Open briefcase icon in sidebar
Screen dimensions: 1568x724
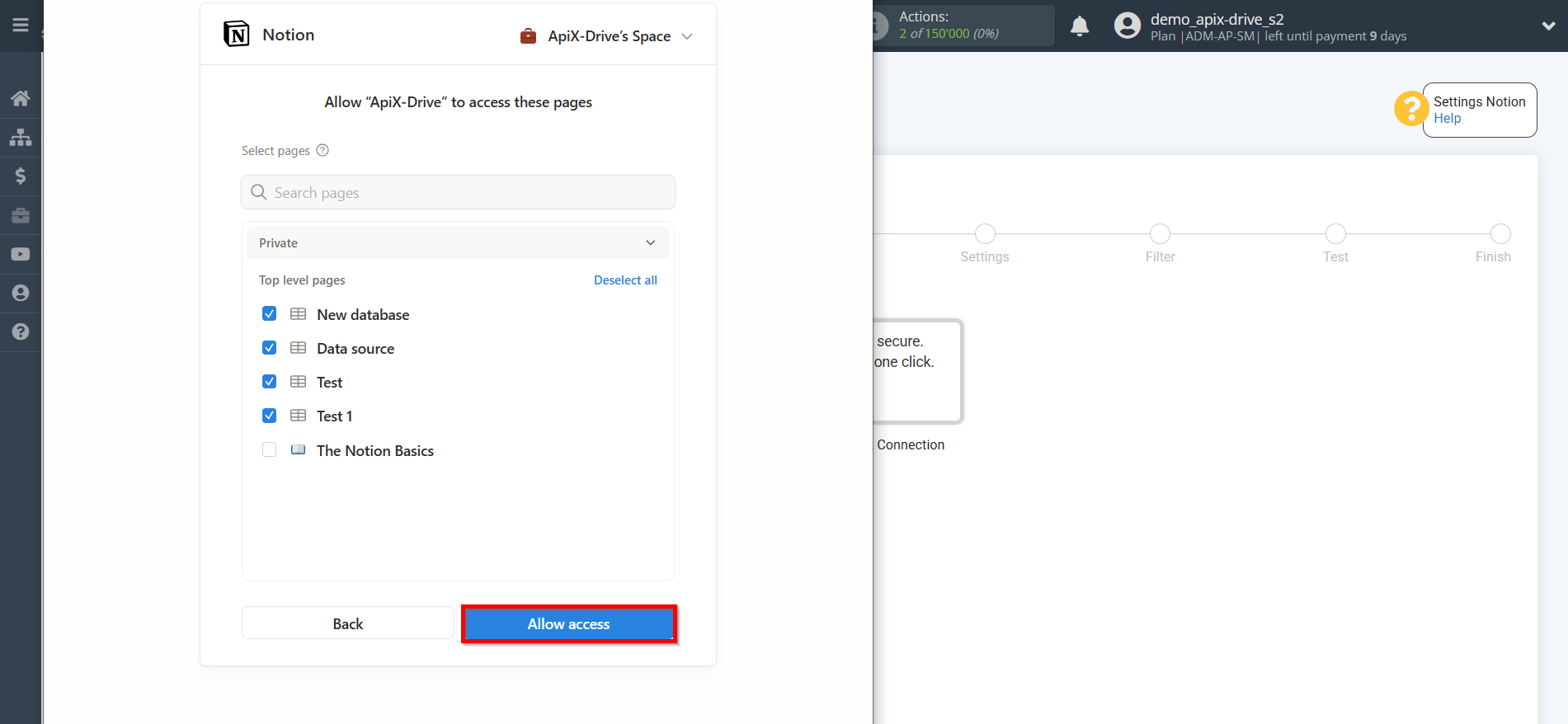tap(21, 215)
